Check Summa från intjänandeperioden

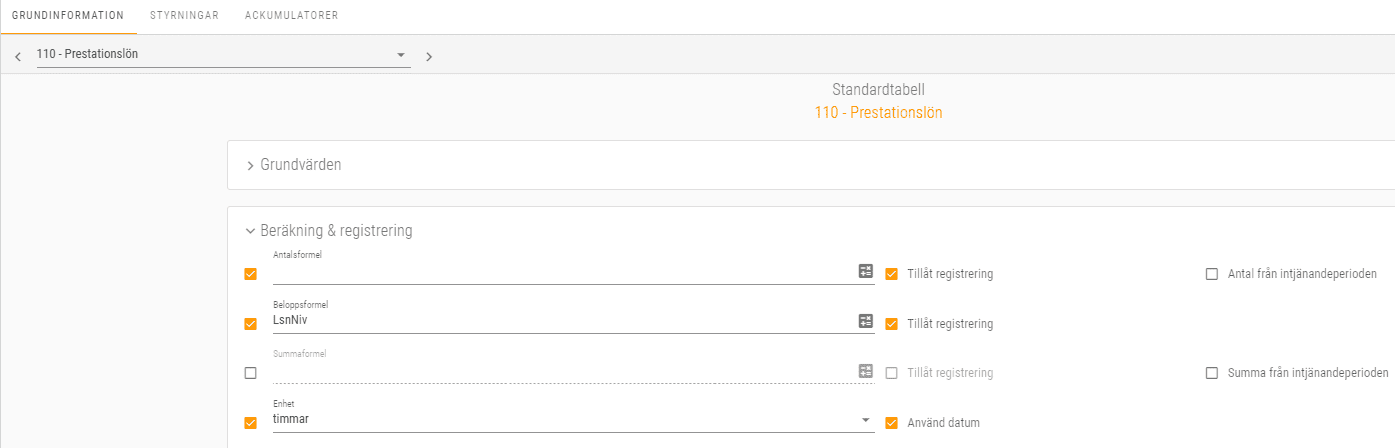[x=1212, y=373]
